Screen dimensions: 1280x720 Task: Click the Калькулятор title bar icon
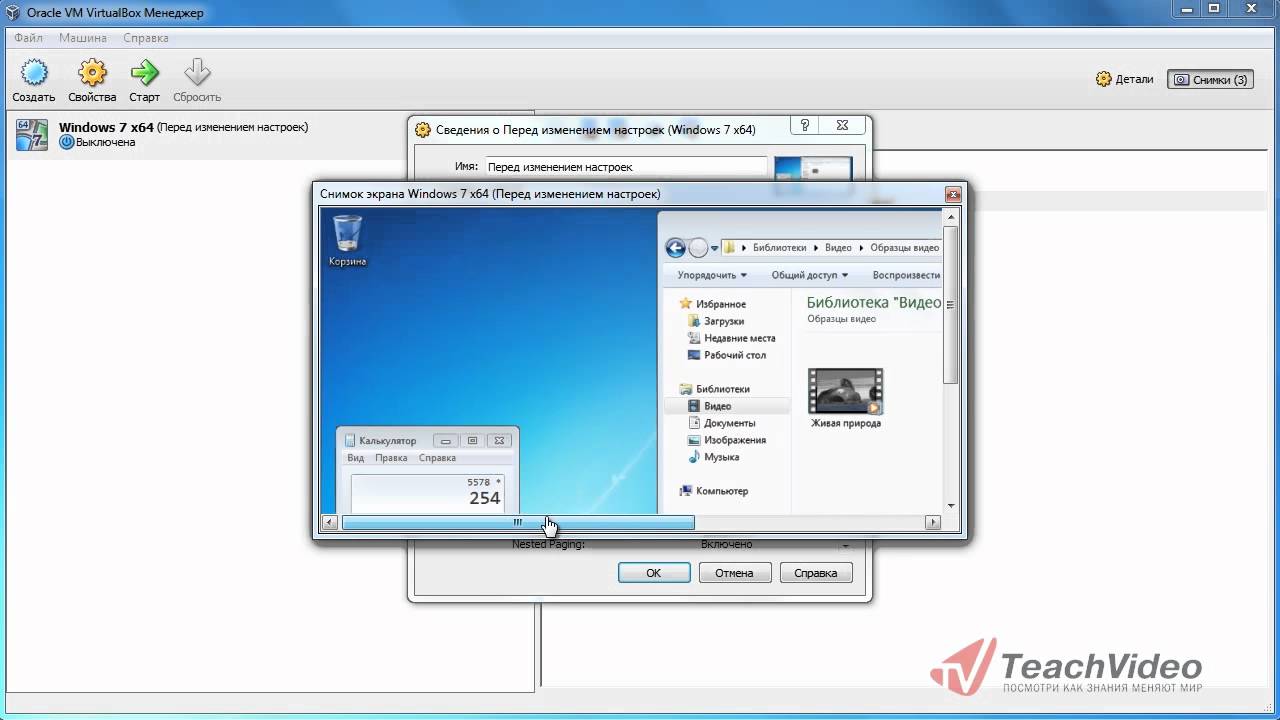tap(350, 441)
